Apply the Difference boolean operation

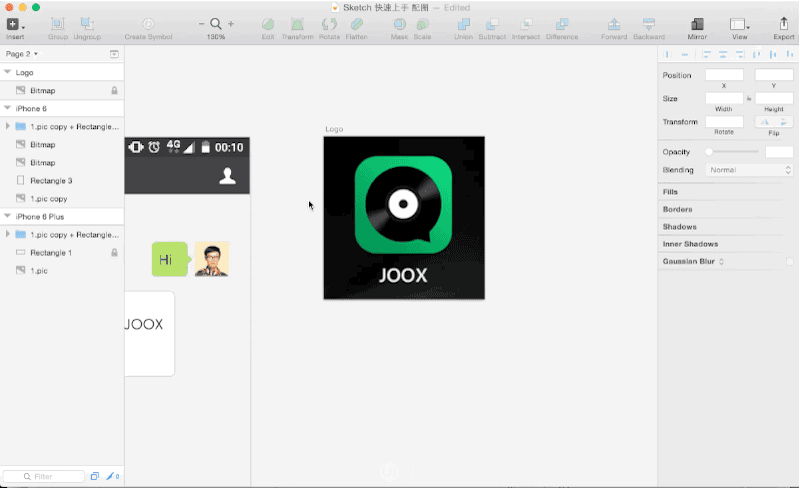(x=562, y=24)
